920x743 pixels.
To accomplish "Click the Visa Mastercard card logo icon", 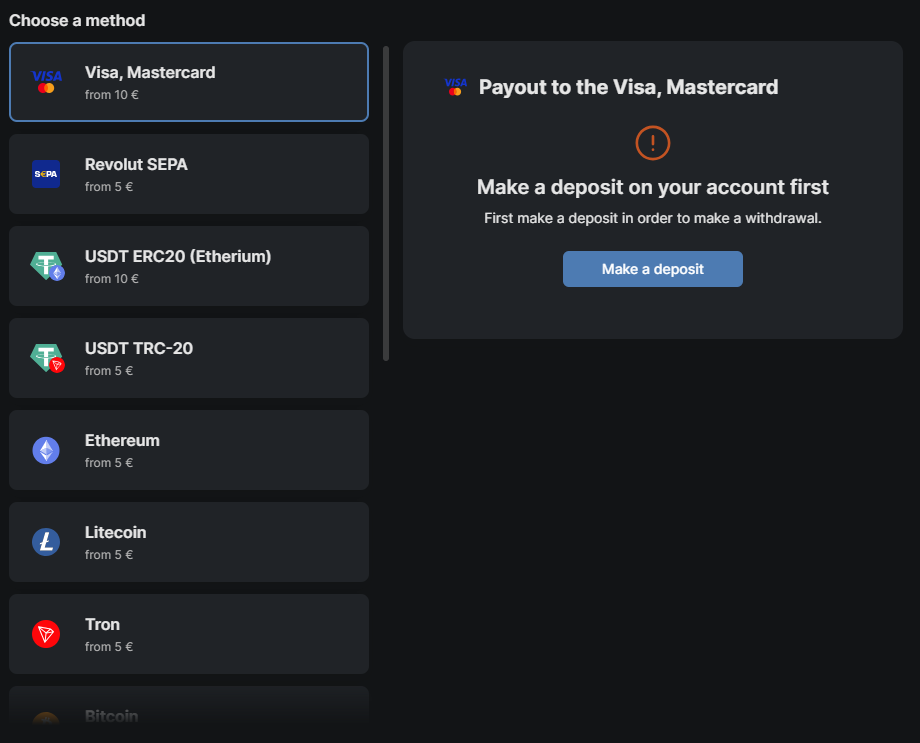I will [46, 82].
